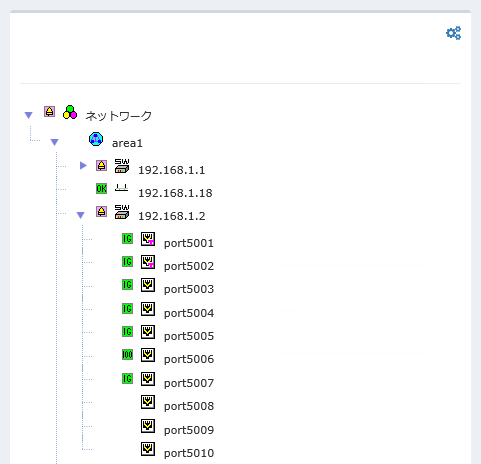Click the 100 speed badge for port5006
481x464 pixels.
pyautogui.click(x=127, y=354)
